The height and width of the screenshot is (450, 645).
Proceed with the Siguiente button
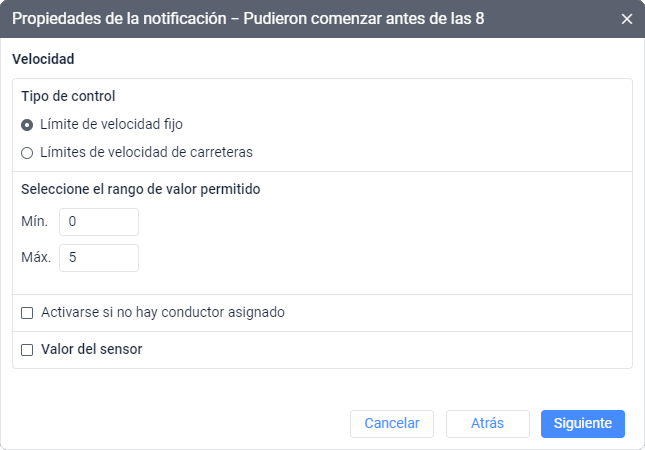[x=582, y=423]
